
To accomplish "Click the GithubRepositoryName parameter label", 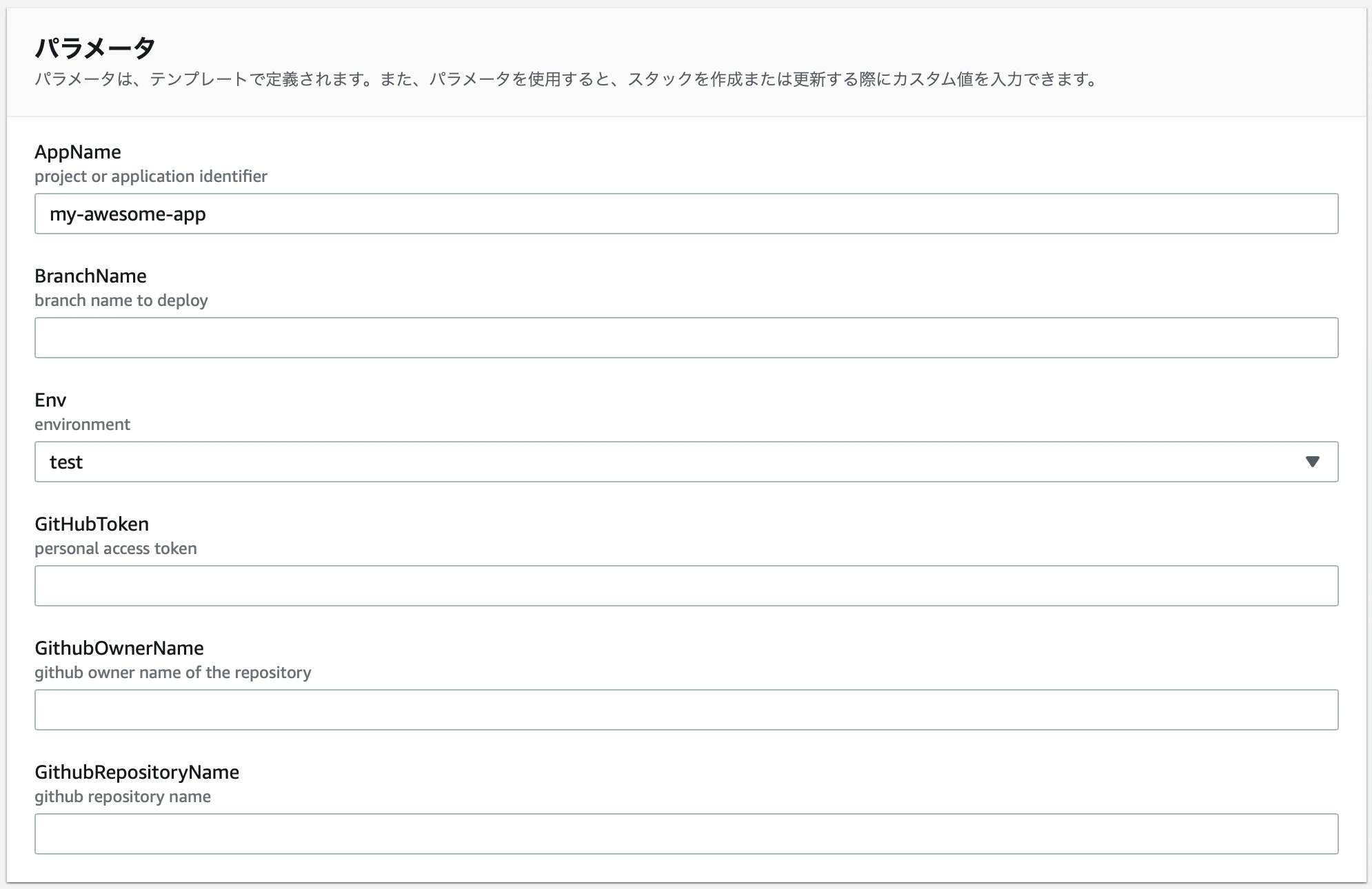I will 137,772.
